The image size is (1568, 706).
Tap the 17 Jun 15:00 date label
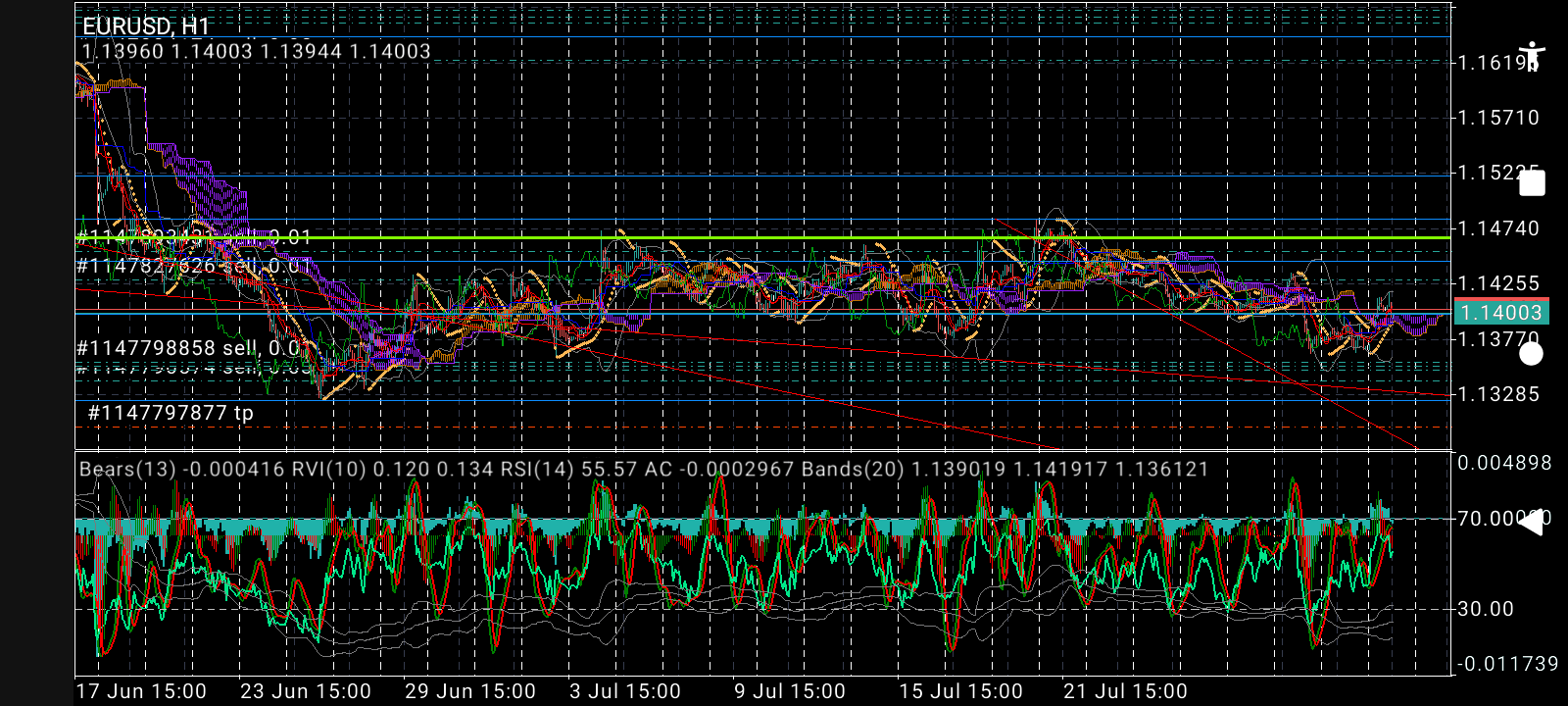141,691
